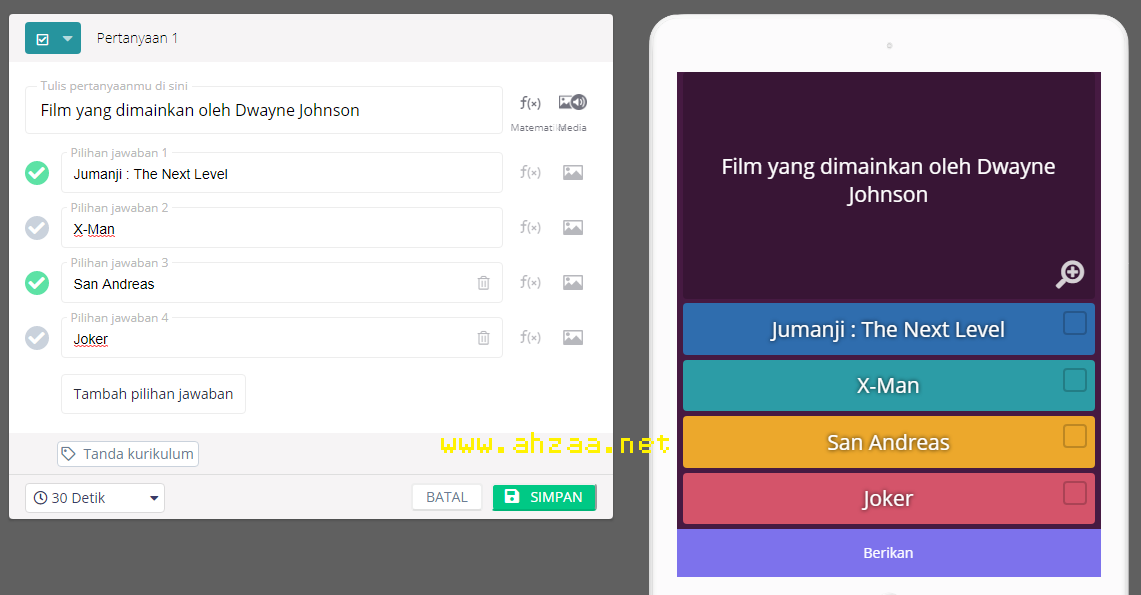Select red Joker answer in preview

pyautogui.click(x=888, y=499)
